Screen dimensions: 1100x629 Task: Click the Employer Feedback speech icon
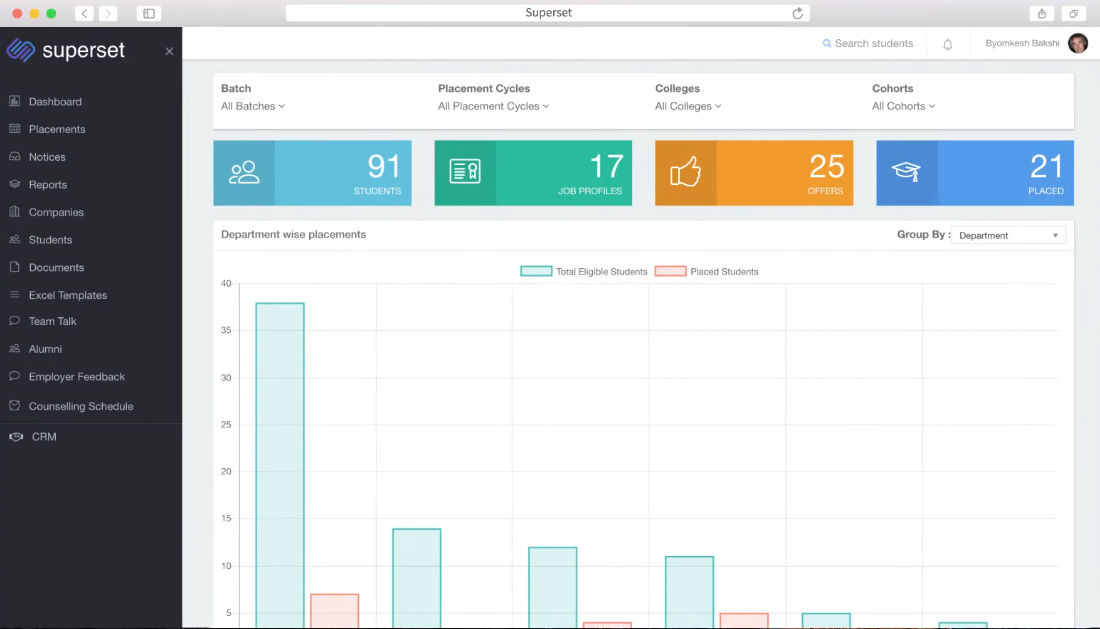click(x=15, y=376)
